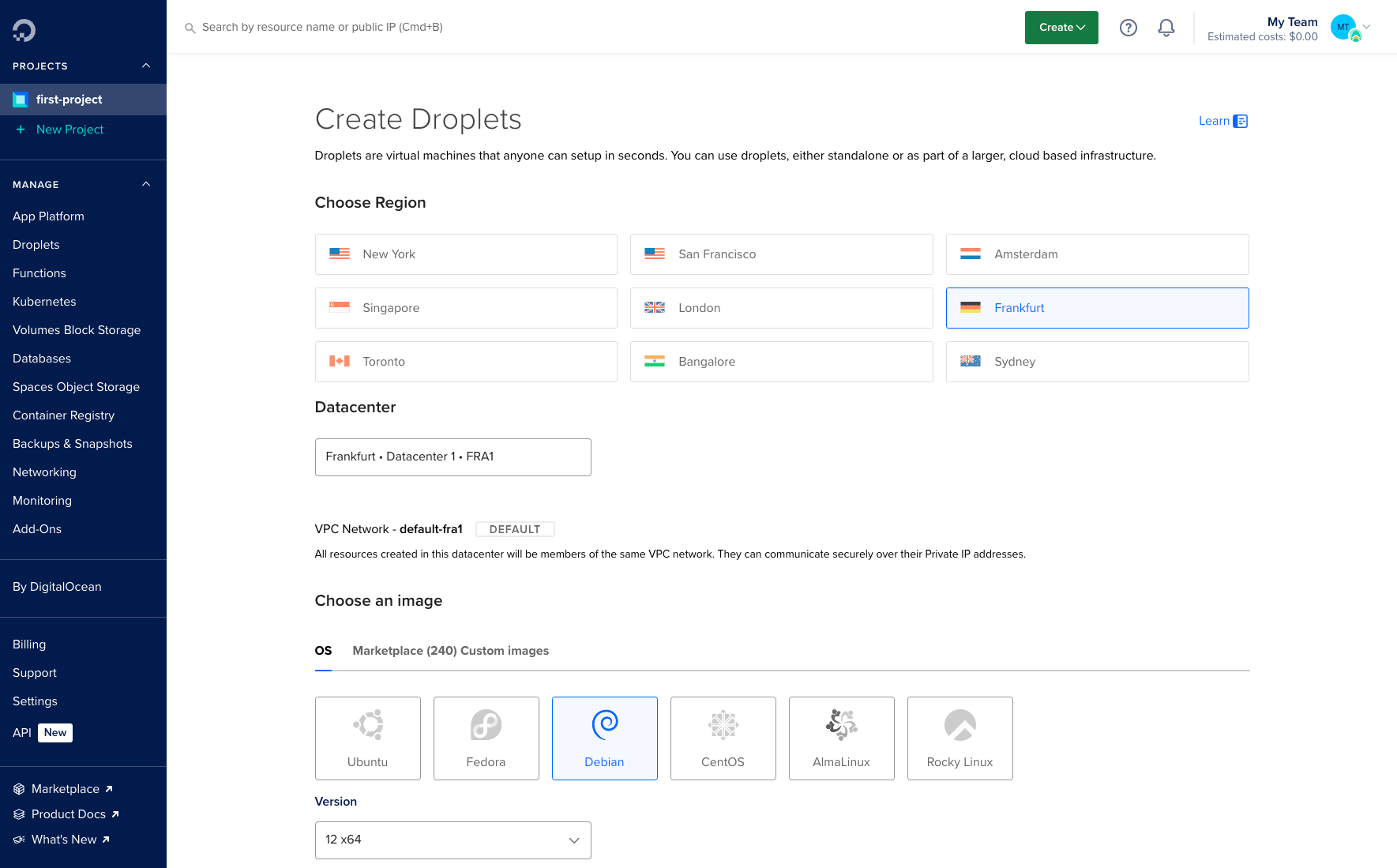Open Spaces Object Storage in sidebar

pyautogui.click(x=76, y=387)
